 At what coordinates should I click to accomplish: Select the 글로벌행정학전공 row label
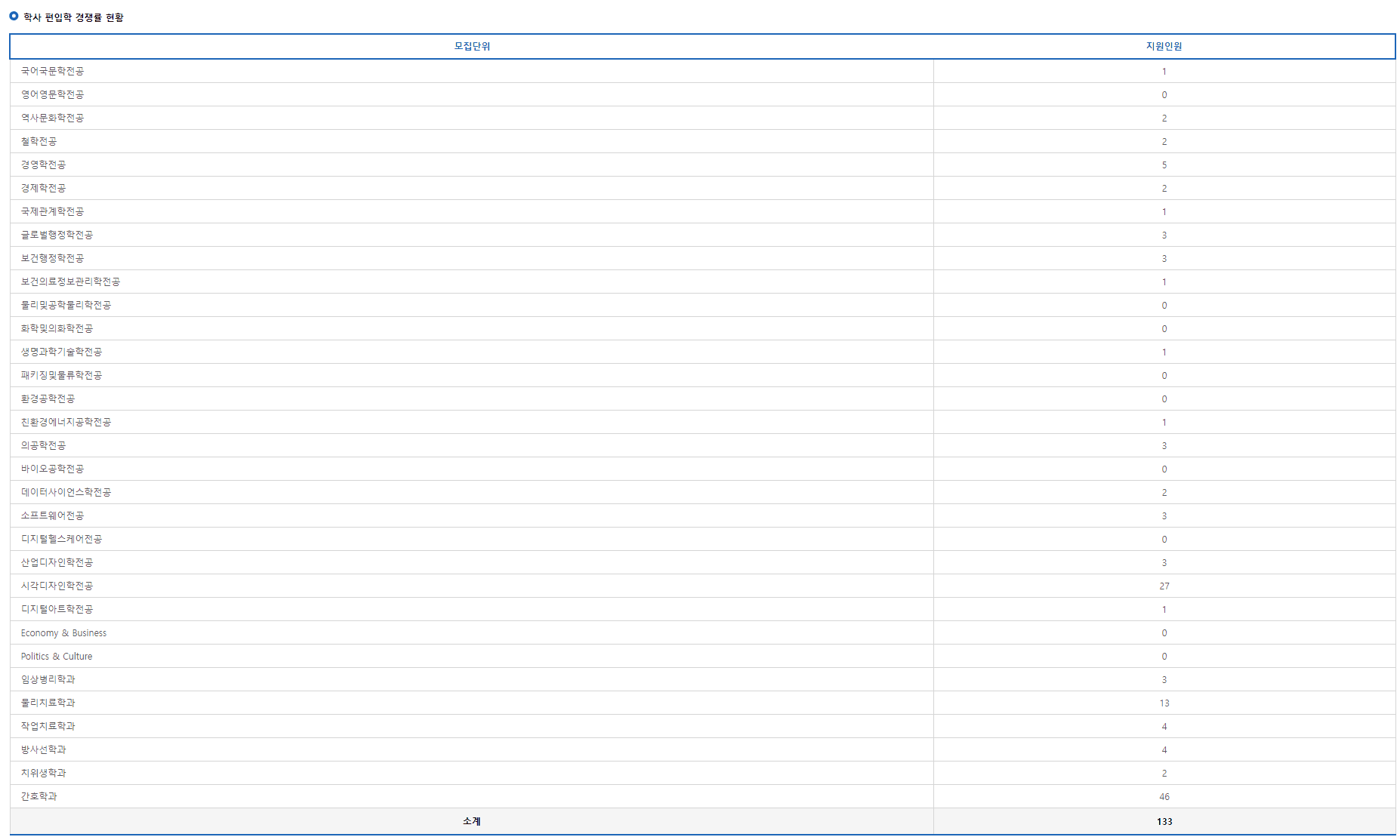pos(57,235)
